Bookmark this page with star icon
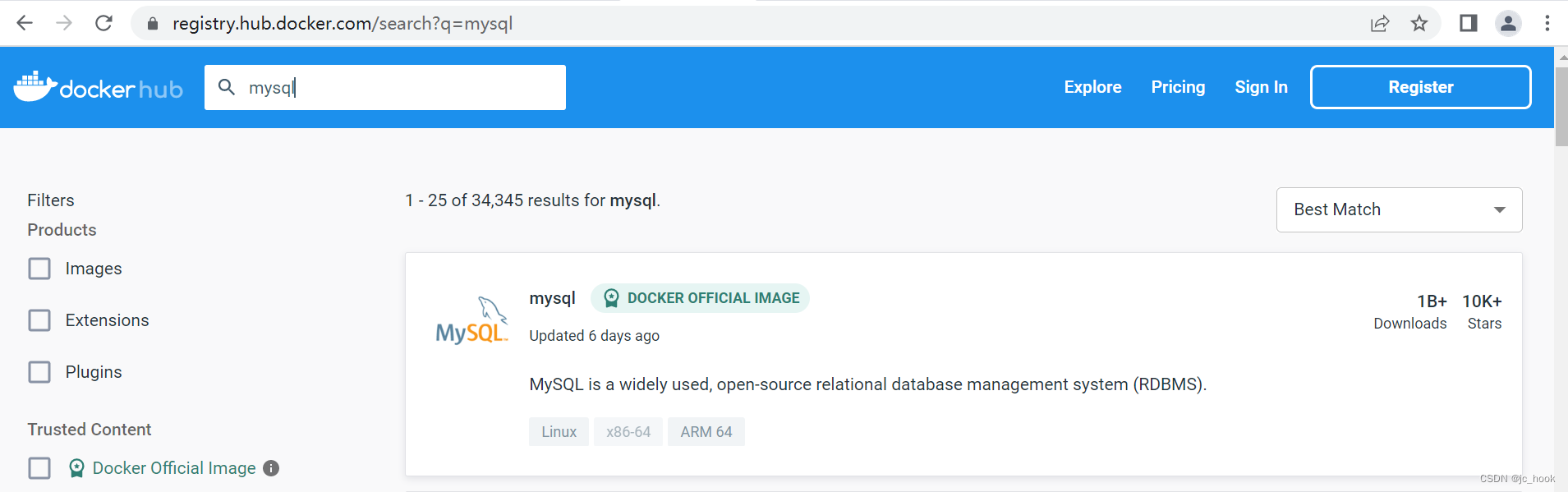 click(1419, 23)
